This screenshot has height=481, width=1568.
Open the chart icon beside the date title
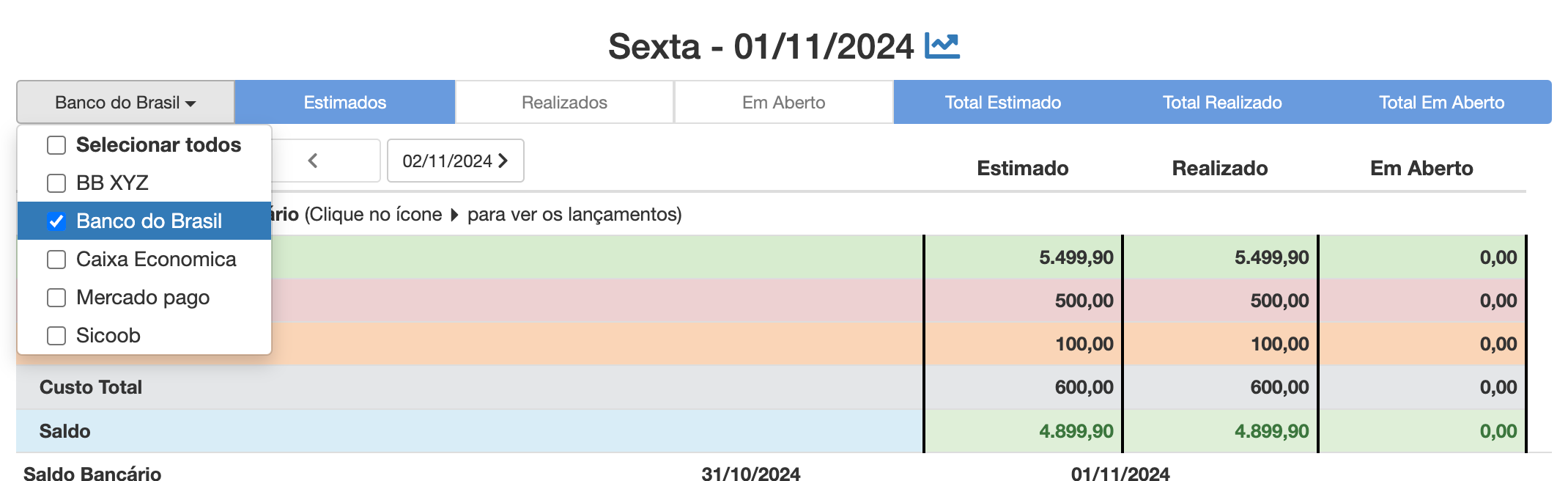pos(942,46)
